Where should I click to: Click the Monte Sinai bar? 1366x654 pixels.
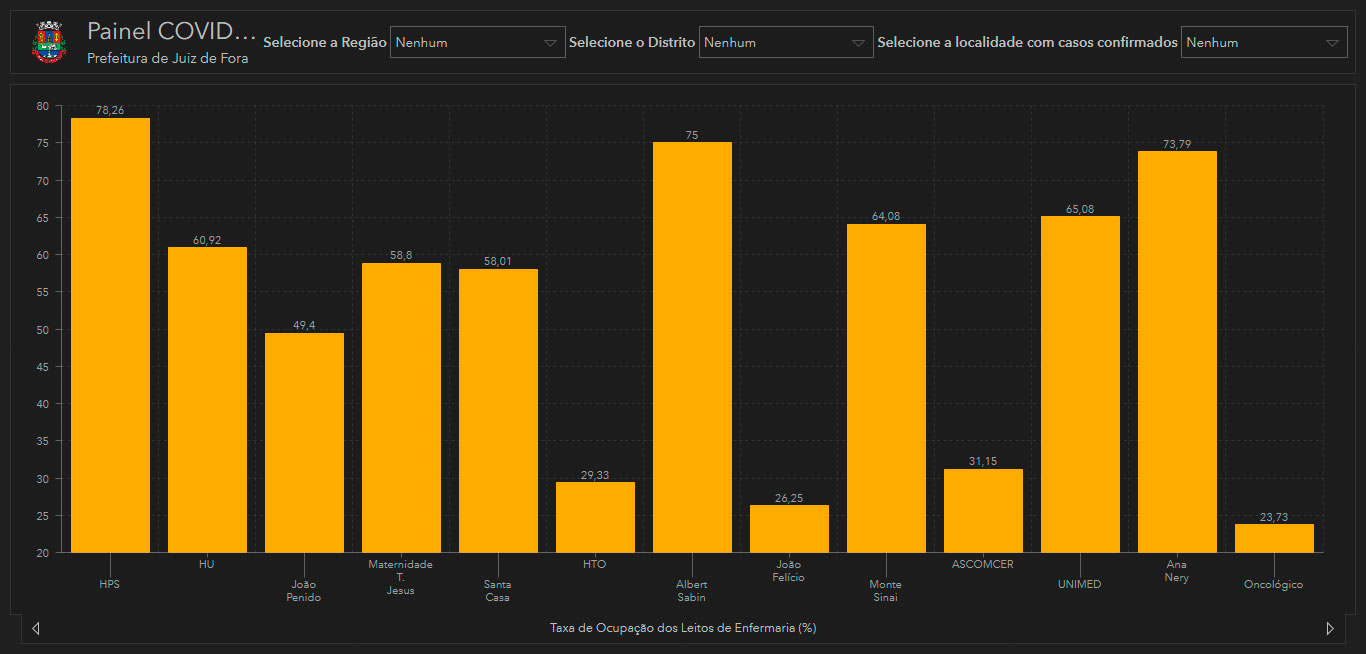(886, 388)
